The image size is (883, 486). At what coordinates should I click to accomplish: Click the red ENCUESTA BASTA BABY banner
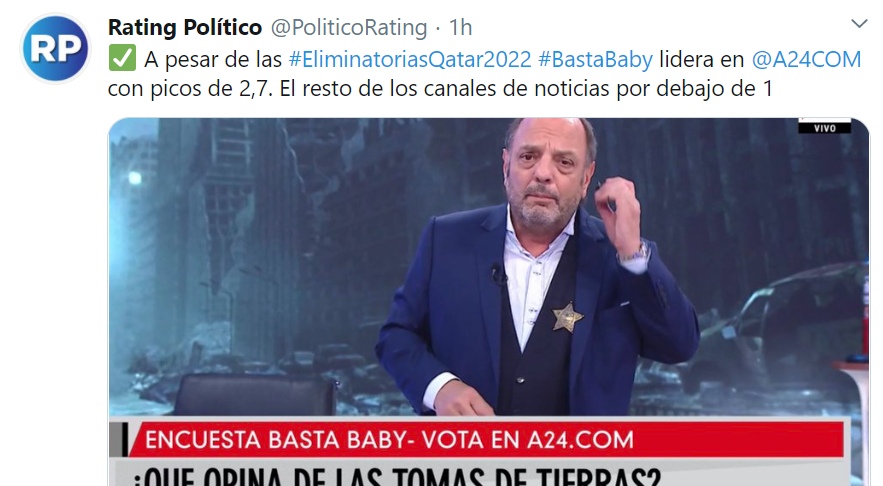point(484,439)
